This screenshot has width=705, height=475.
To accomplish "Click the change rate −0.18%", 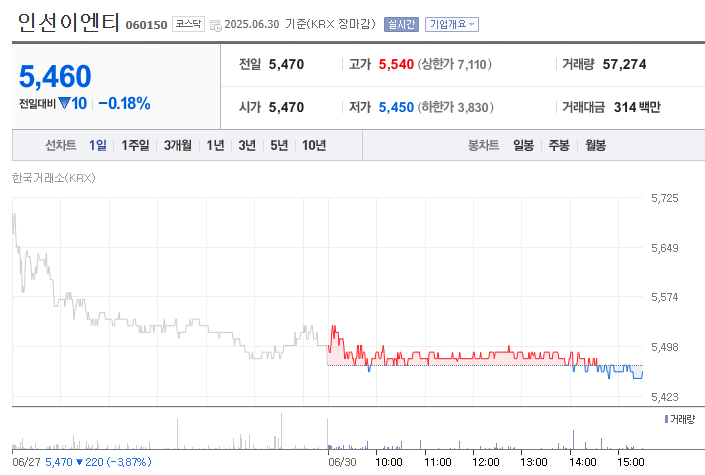I will (x=124, y=103).
